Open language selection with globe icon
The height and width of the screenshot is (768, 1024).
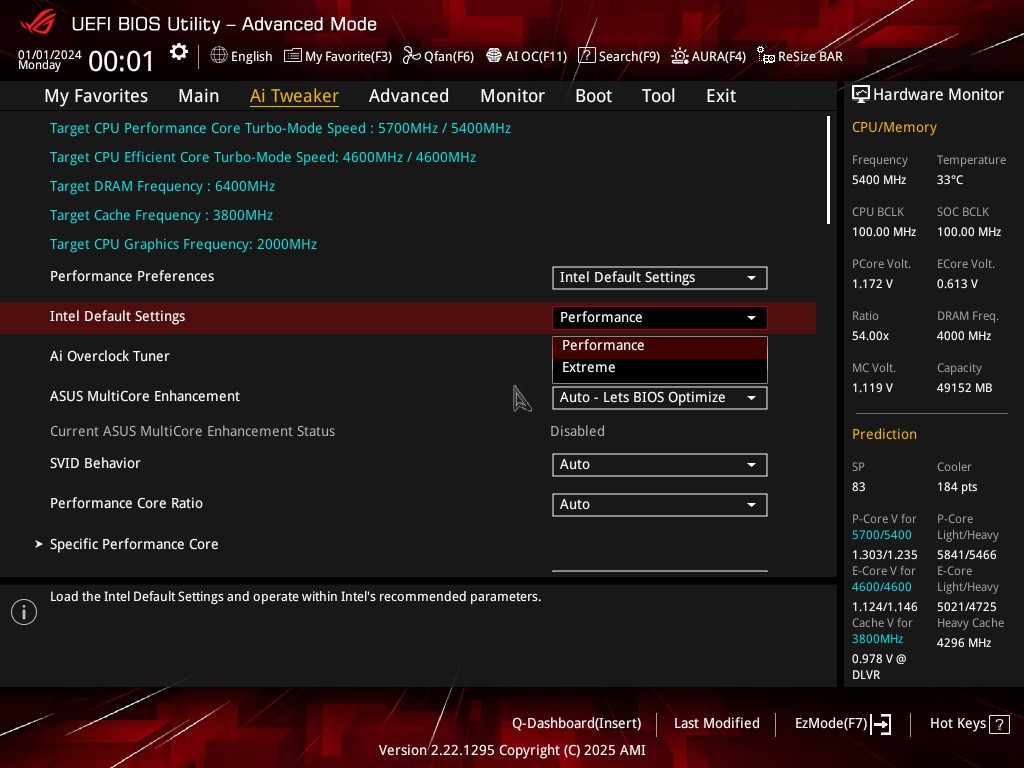[x=241, y=56]
